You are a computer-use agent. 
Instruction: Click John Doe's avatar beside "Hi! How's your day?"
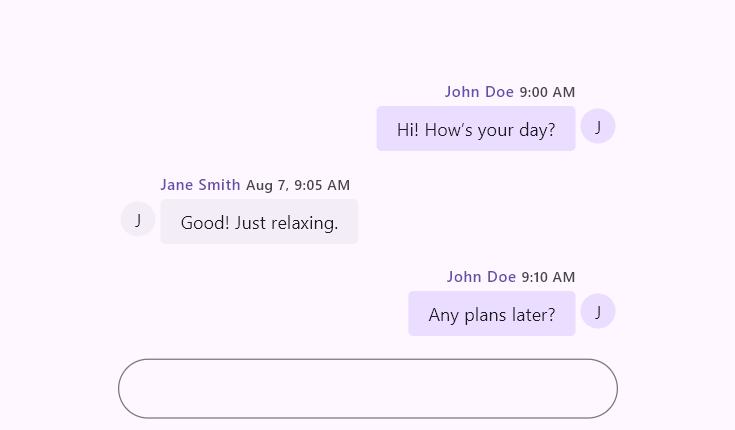(598, 126)
